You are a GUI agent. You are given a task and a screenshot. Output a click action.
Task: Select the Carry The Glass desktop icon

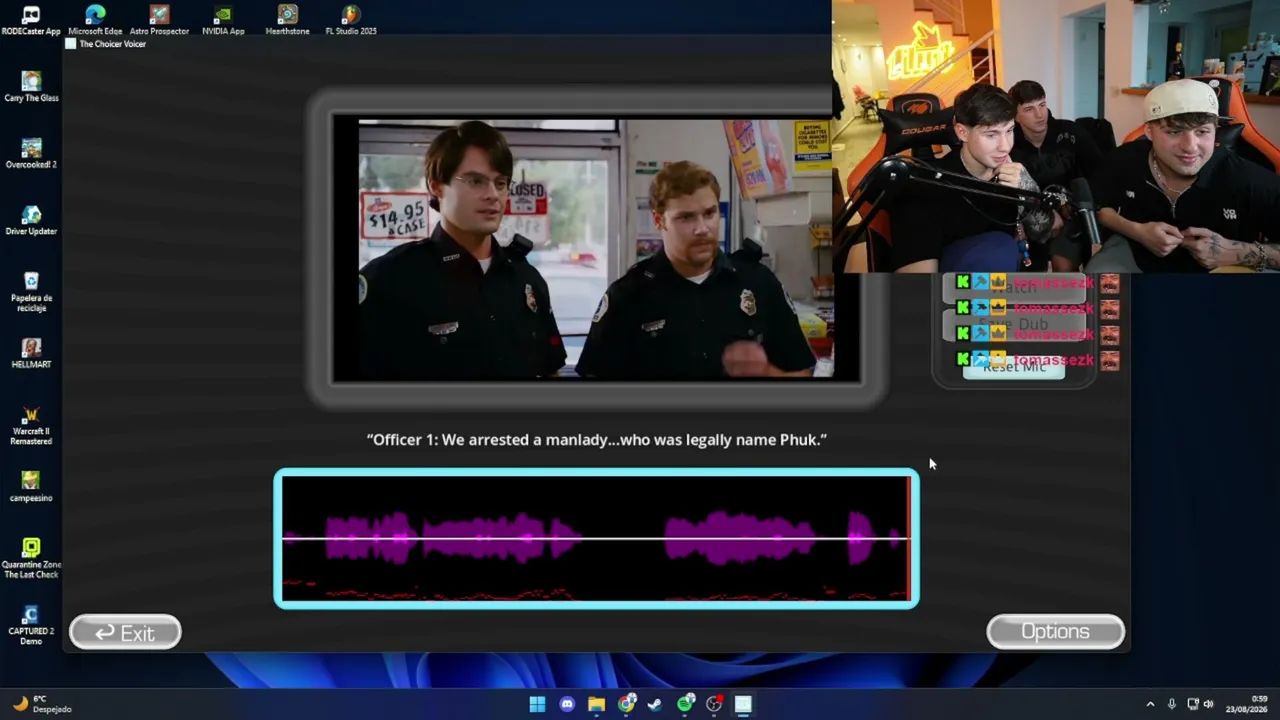point(31,86)
